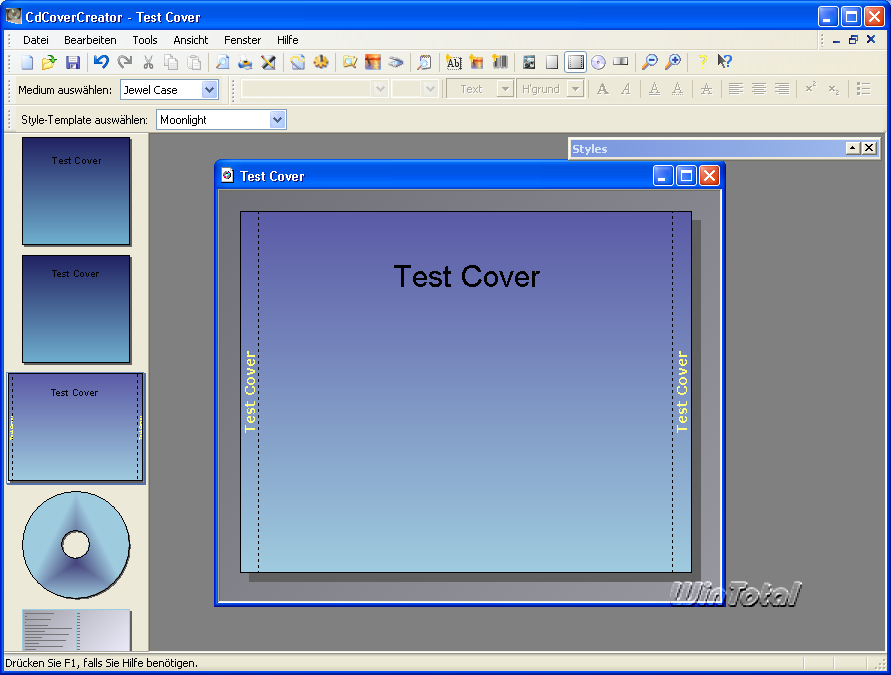Screen dimensions: 891x675
Task: Expand the Style-Template Moonlight dropdown
Action: click(277, 120)
